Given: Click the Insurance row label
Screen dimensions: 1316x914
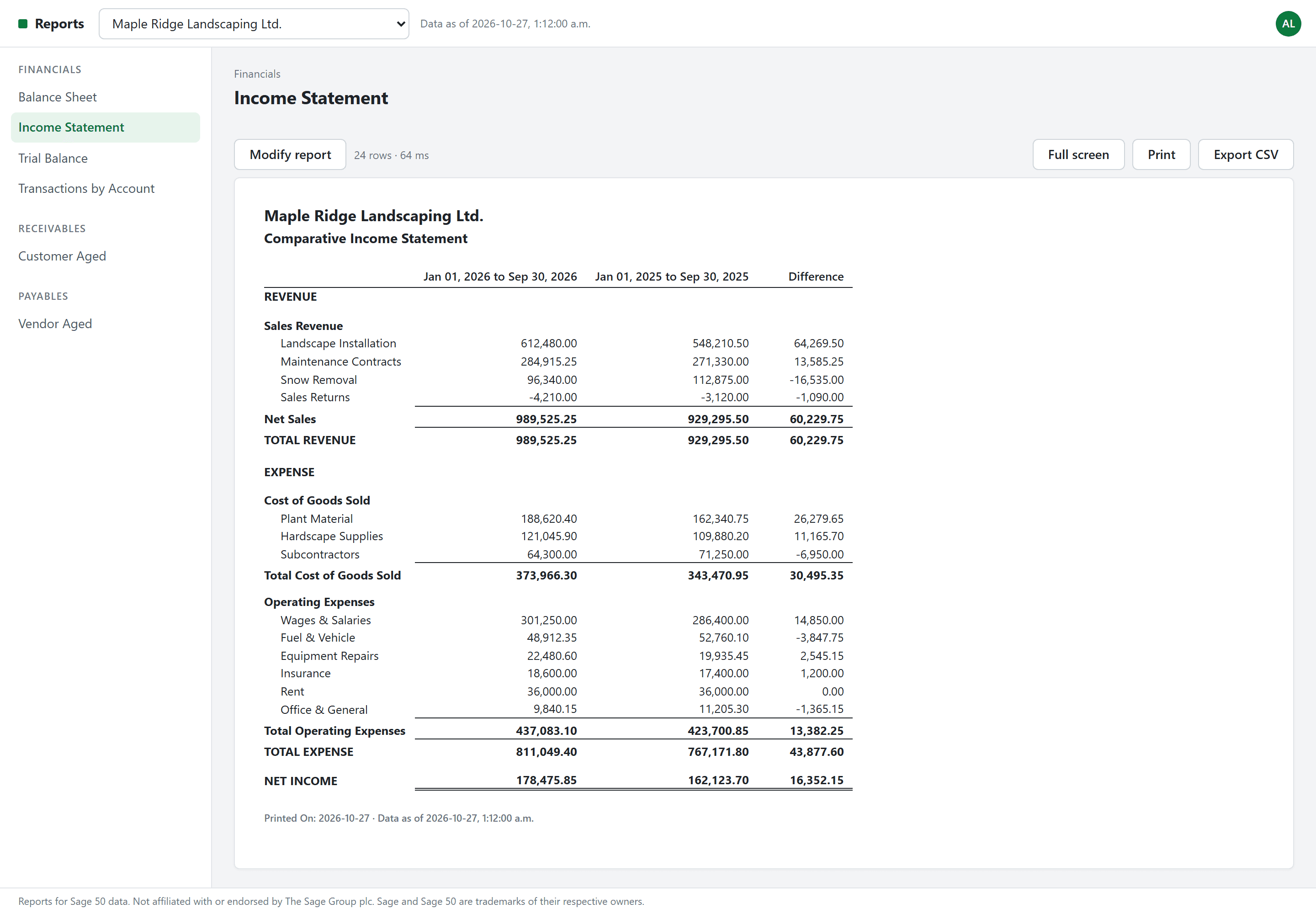Looking at the screenshot, I should 305,673.
